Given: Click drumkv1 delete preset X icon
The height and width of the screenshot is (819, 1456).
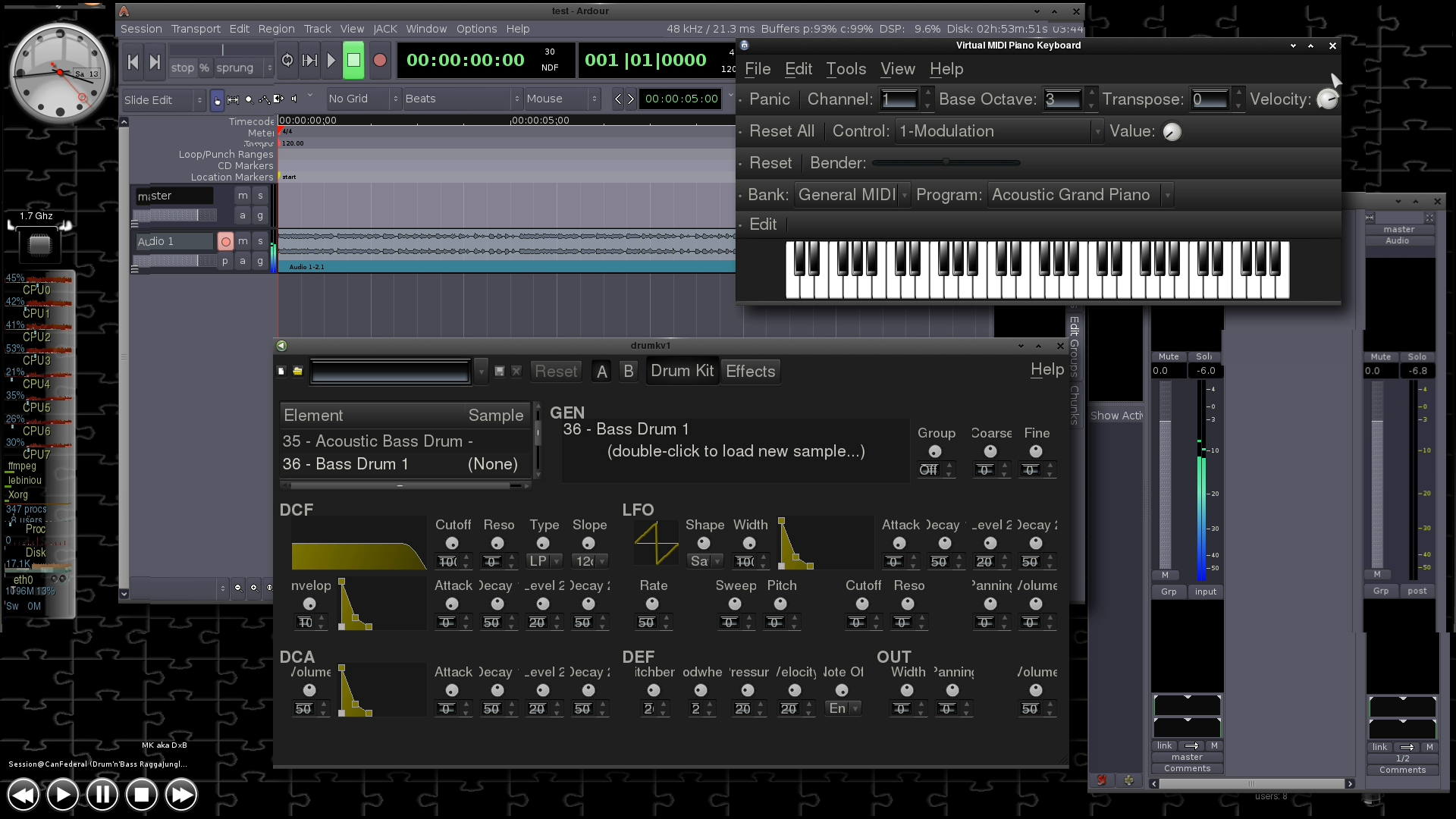Looking at the screenshot, I should (x=516, y=372).
